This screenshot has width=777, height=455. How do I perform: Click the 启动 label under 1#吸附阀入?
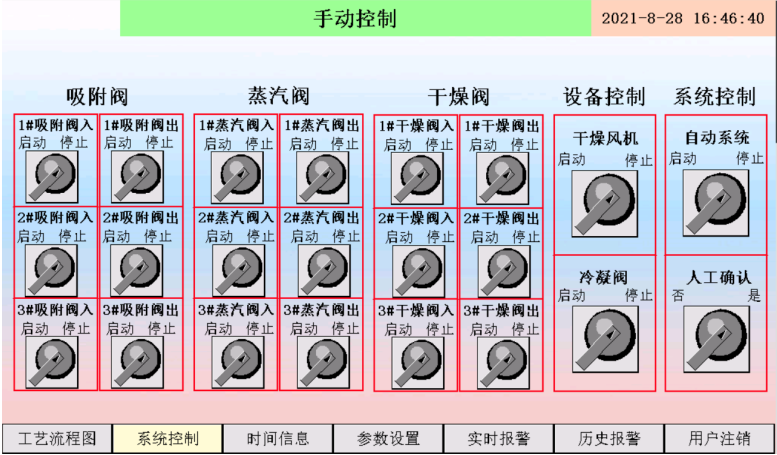click(33, 143)
